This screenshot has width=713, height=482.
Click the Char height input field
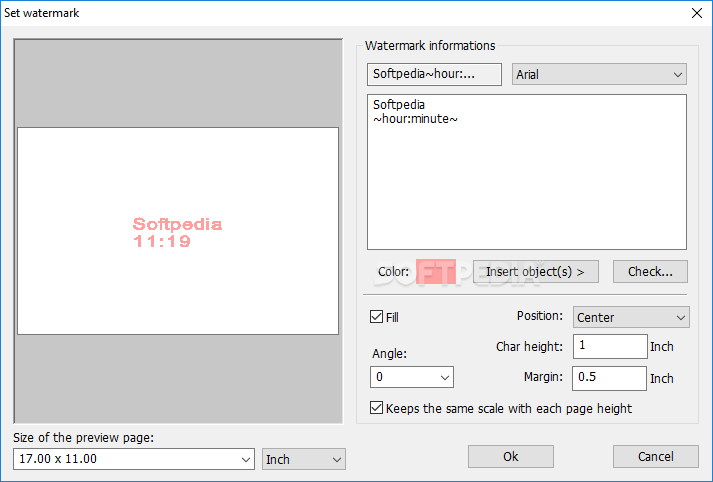[x=610, y=346]
